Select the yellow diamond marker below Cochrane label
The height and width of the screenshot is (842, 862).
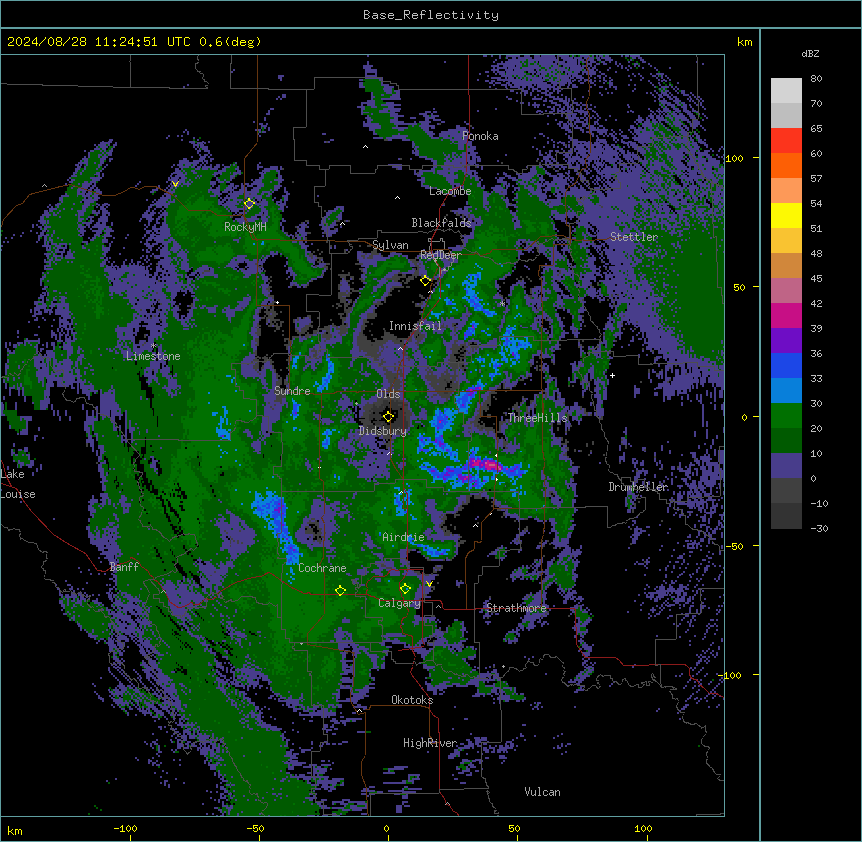tap(340, 591)
